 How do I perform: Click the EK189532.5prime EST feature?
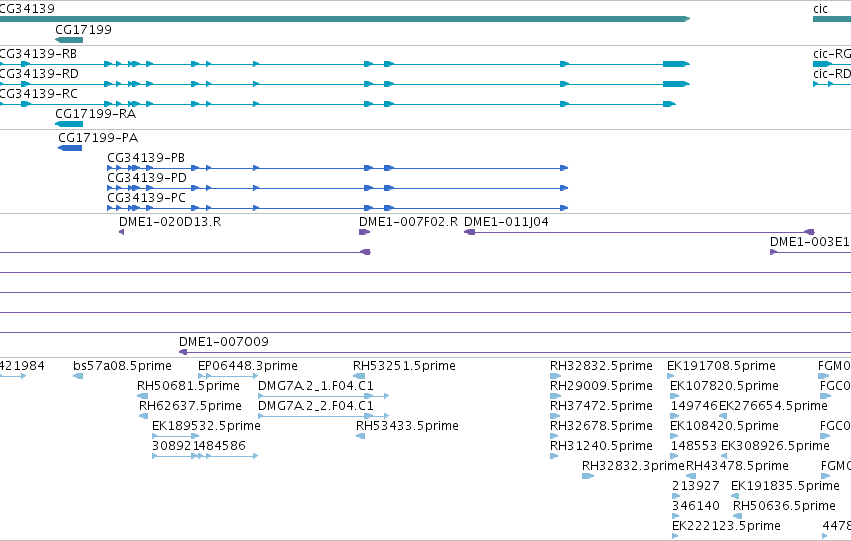point(175,436)
